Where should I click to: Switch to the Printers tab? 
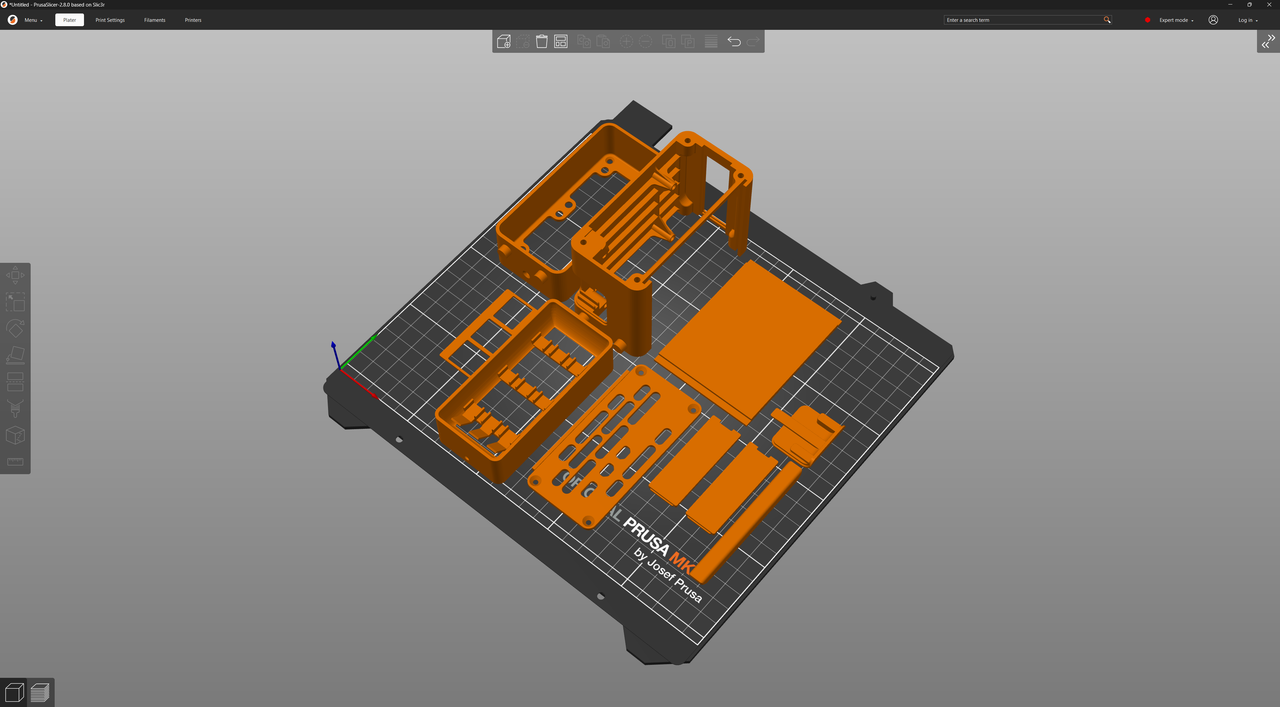pyautogui.click(x=193, y=20)
